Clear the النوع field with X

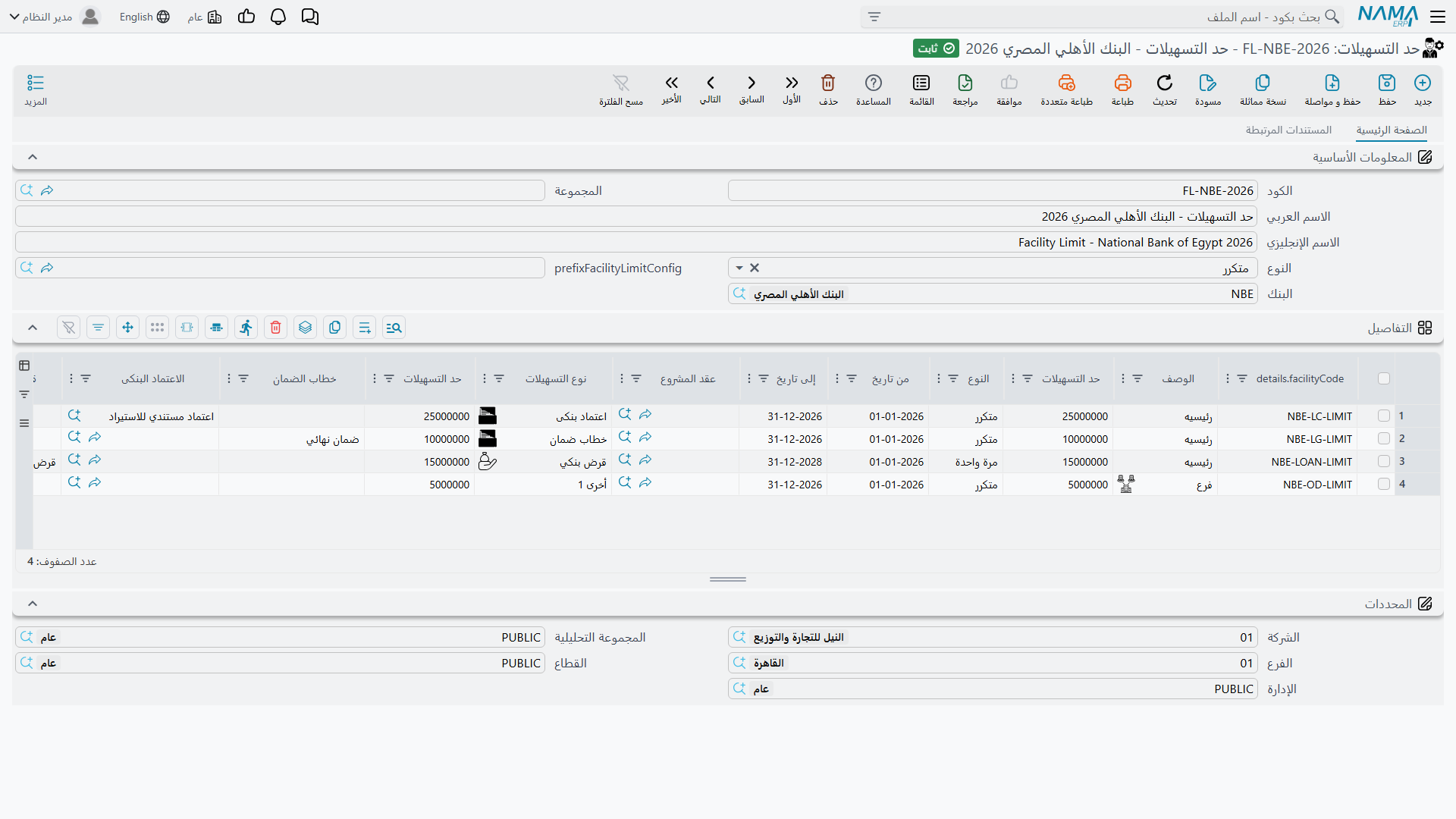coord(755,268)
